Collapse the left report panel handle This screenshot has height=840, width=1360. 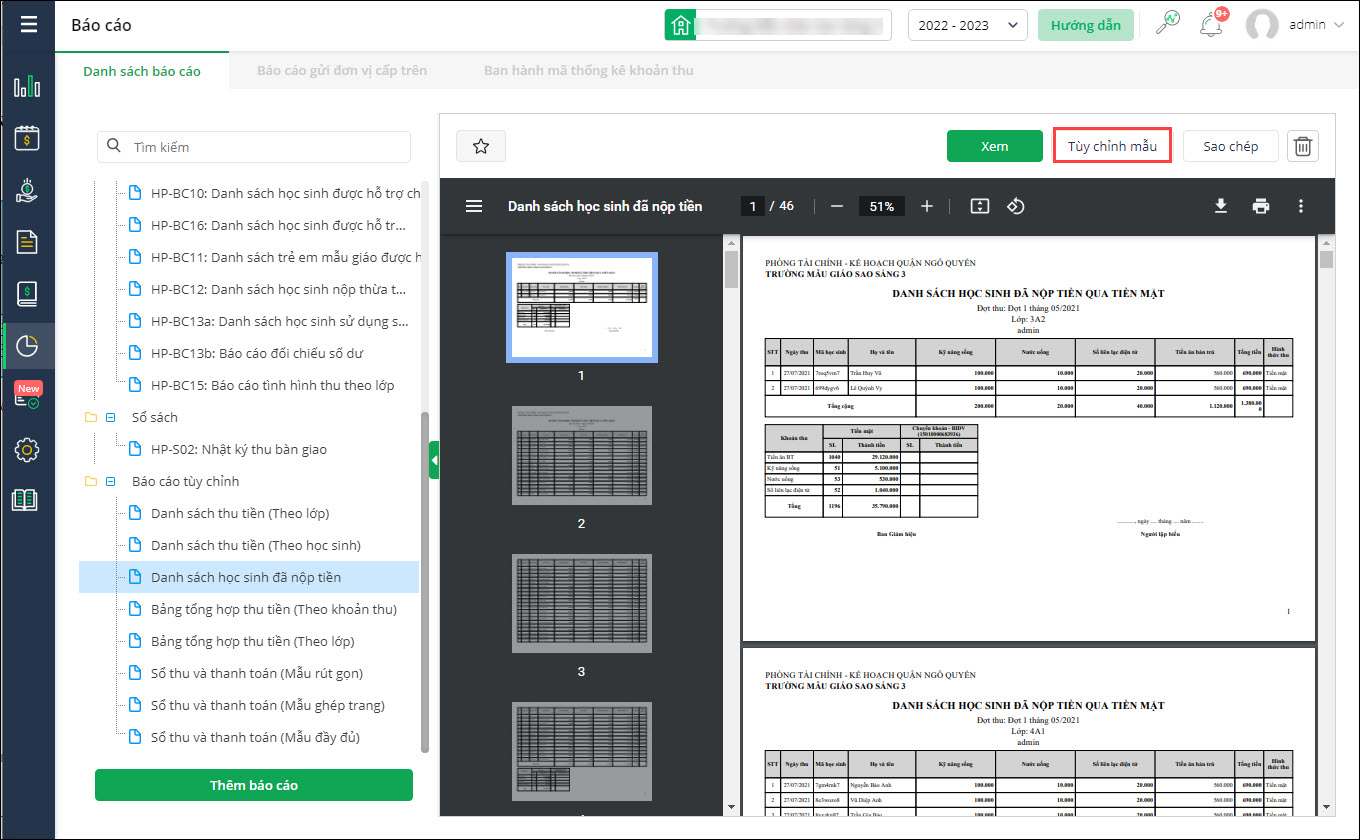(434, 460)
